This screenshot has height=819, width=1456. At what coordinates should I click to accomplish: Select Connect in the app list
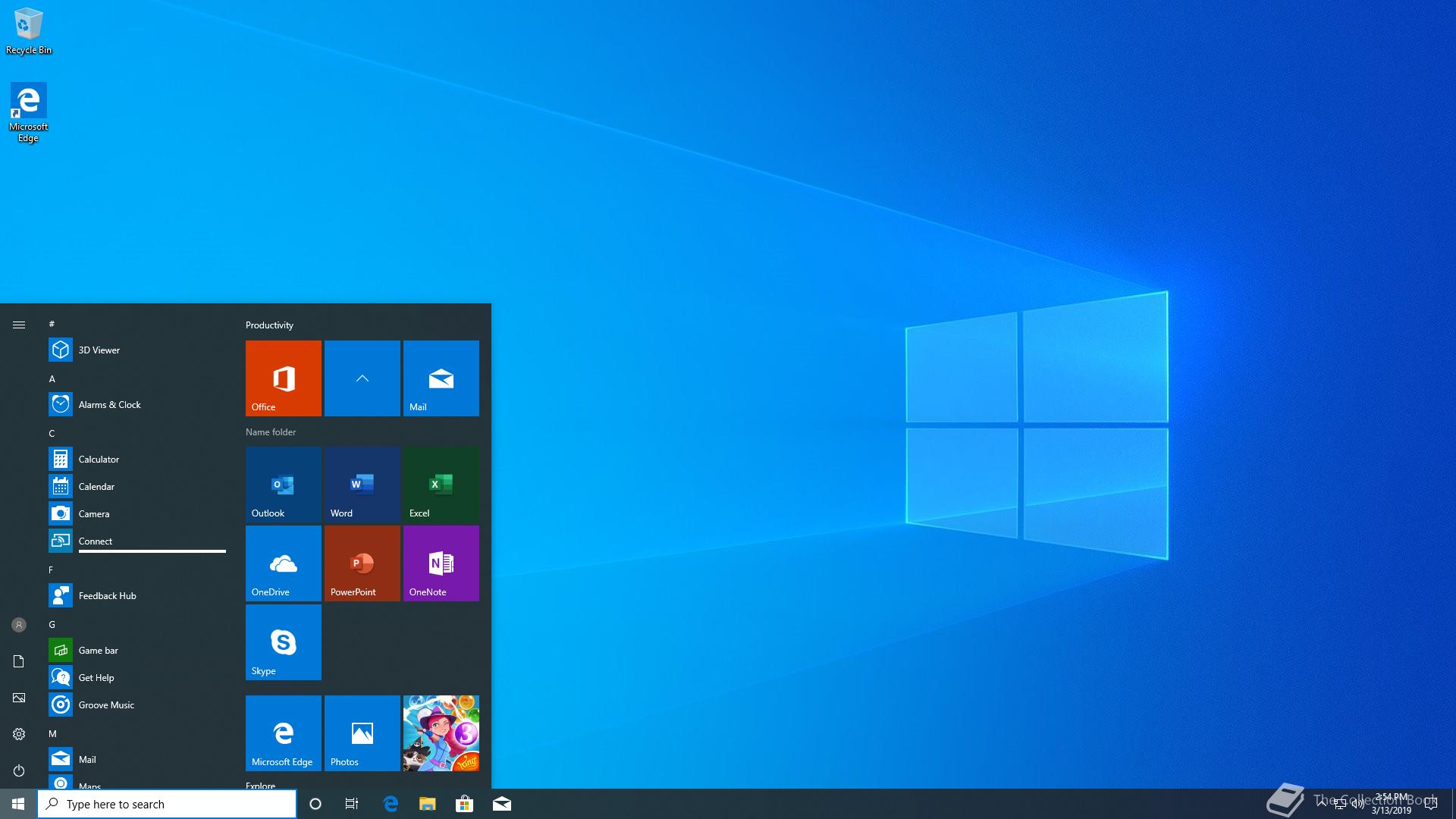click(137, 541)
